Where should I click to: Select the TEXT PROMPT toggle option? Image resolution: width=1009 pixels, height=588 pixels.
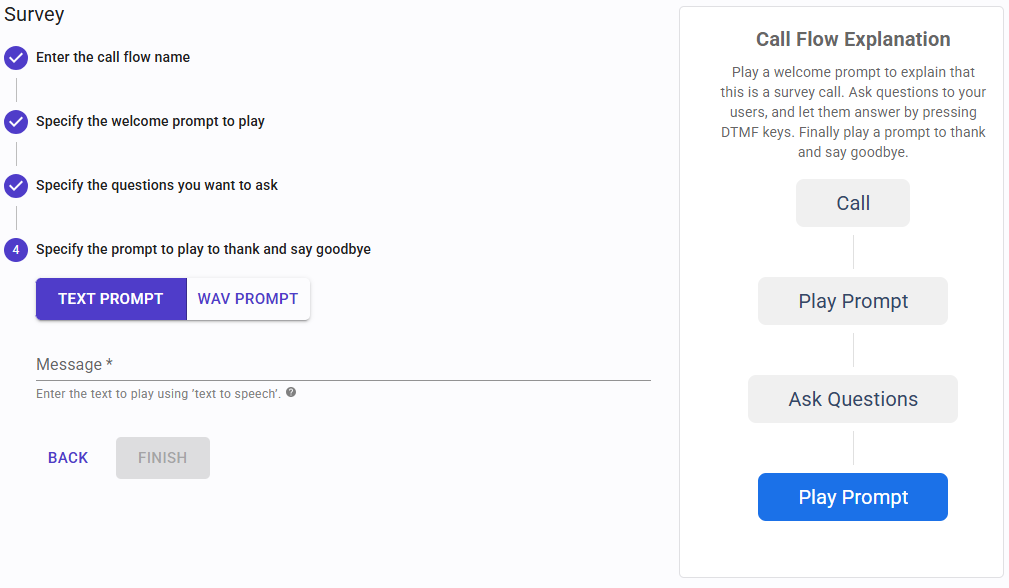click(x=111, y=299)
